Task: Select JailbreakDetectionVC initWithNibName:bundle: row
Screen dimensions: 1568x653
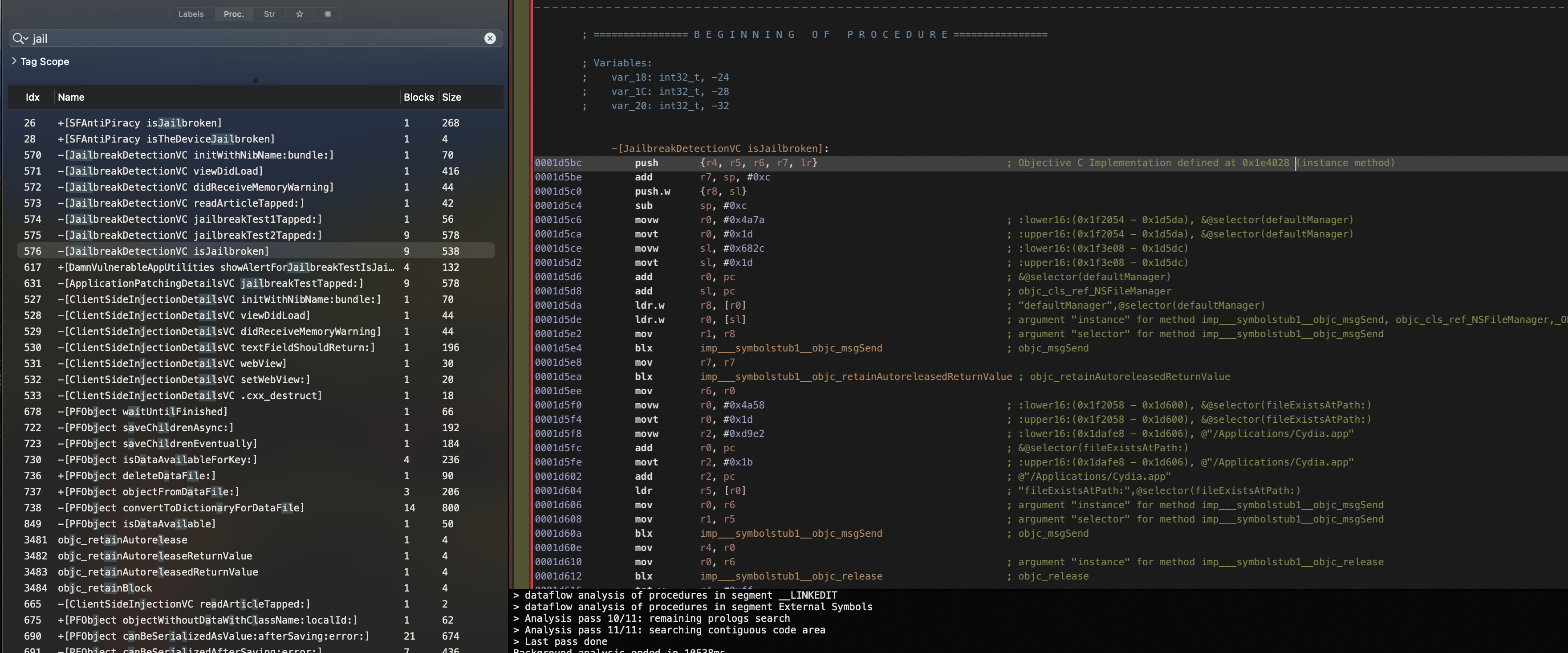Action: coord(256,155)
